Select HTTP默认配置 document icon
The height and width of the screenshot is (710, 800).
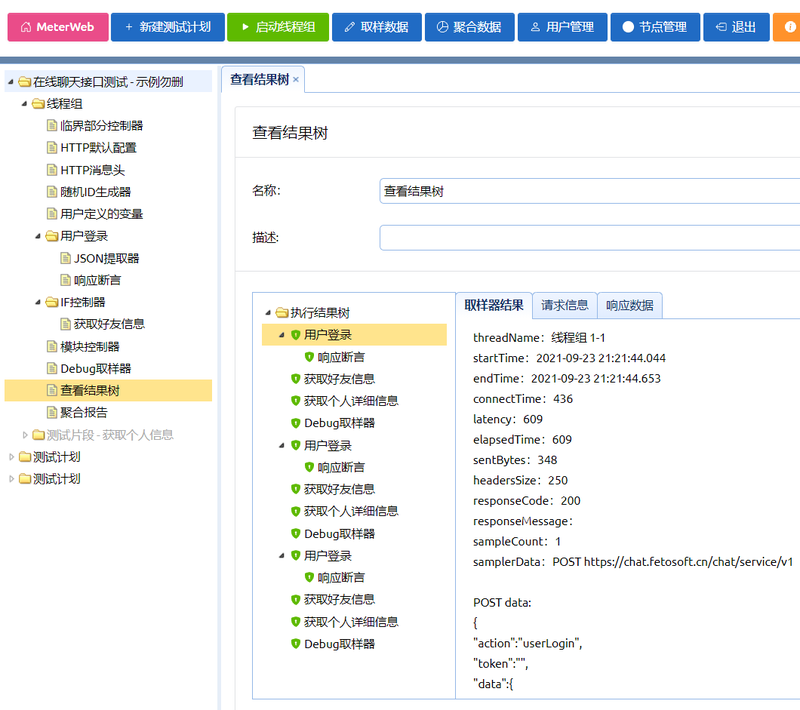pos(52,148)
